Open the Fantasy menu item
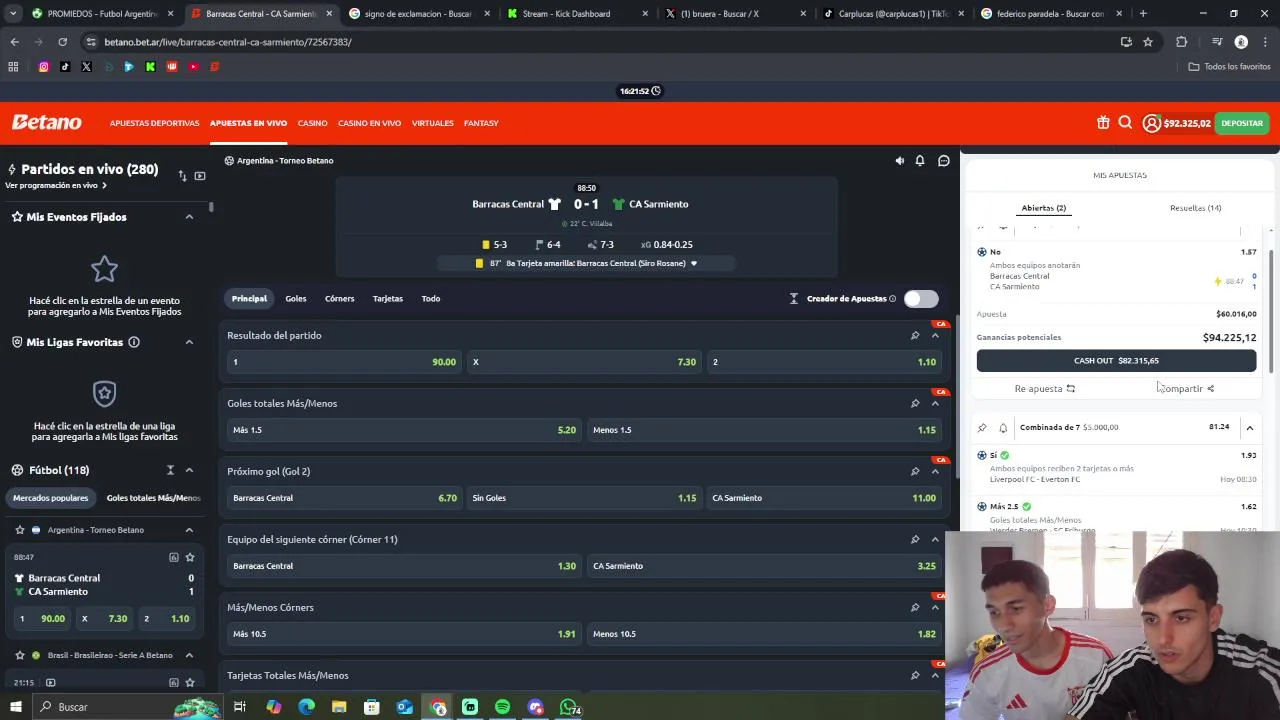1280x720 pixels. (x=481, y=123)
